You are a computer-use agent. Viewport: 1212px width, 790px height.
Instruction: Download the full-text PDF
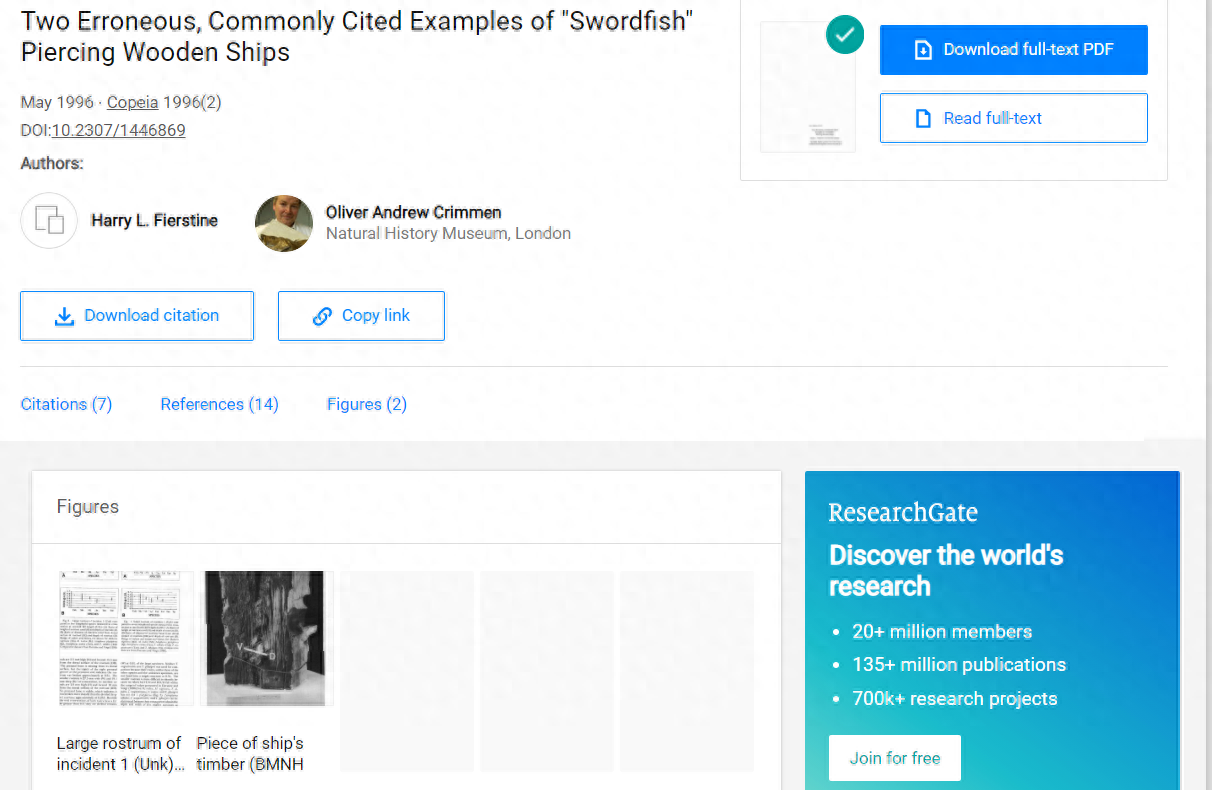(x=1014, y=50)
